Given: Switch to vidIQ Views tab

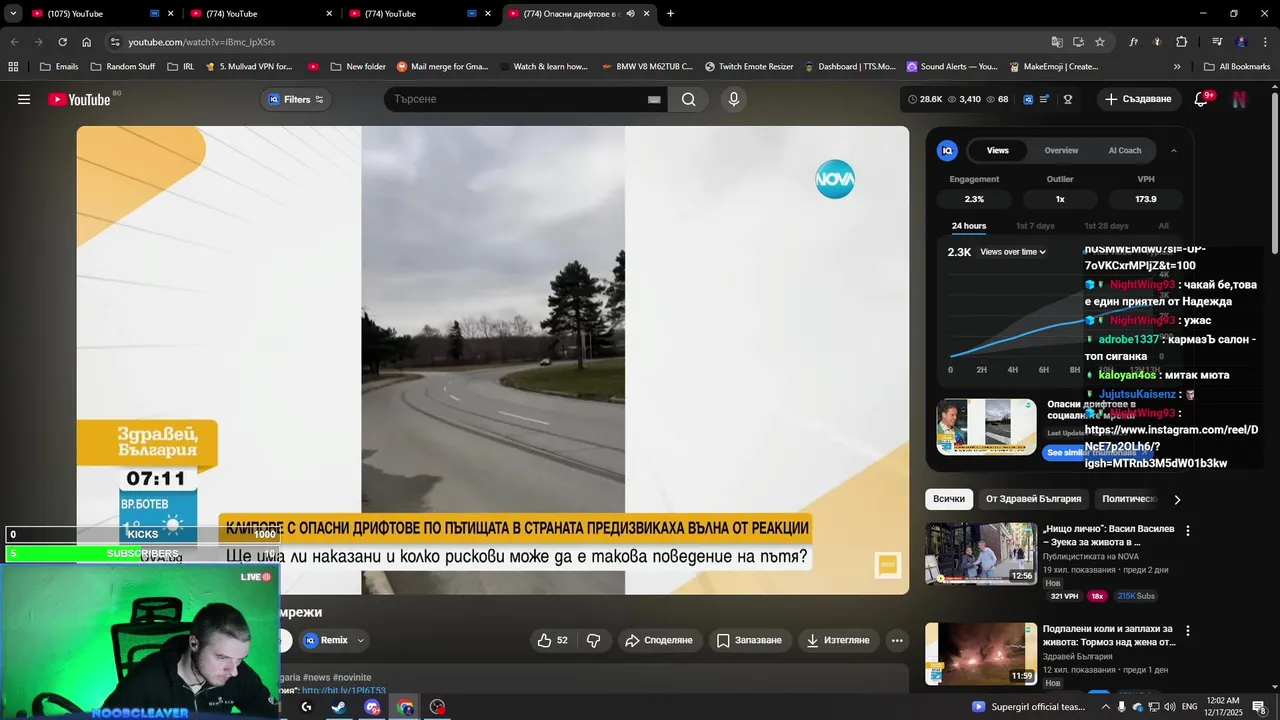Looking at the screenshot, I should click(x=998, y=151).
